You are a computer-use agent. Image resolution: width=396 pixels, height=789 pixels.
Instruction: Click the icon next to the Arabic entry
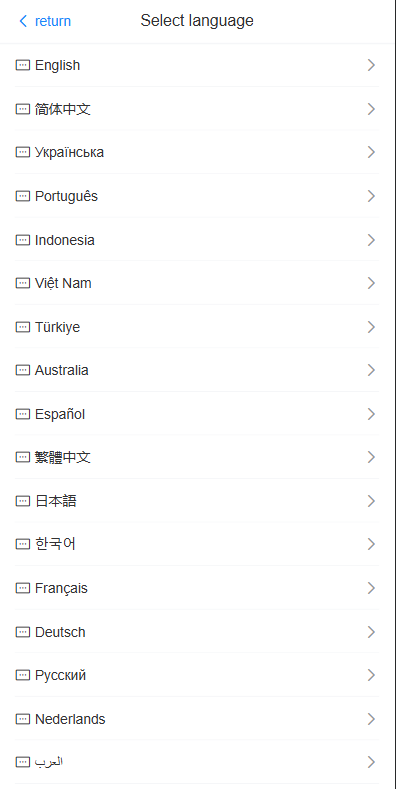click(23, 762)
